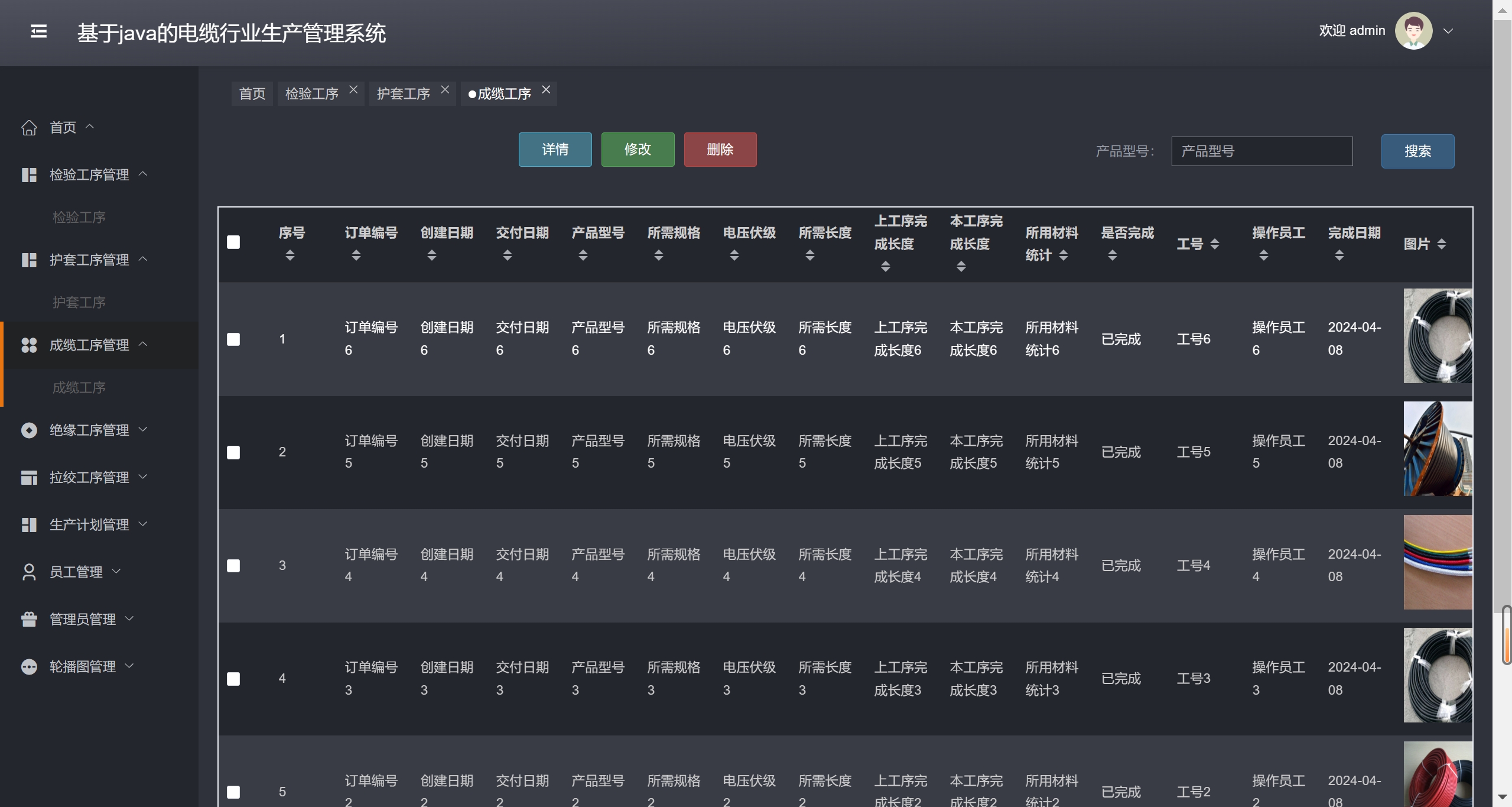Check the checkbox for row 3
This screenshot has width=1512, height=807.
click(233, 566)
